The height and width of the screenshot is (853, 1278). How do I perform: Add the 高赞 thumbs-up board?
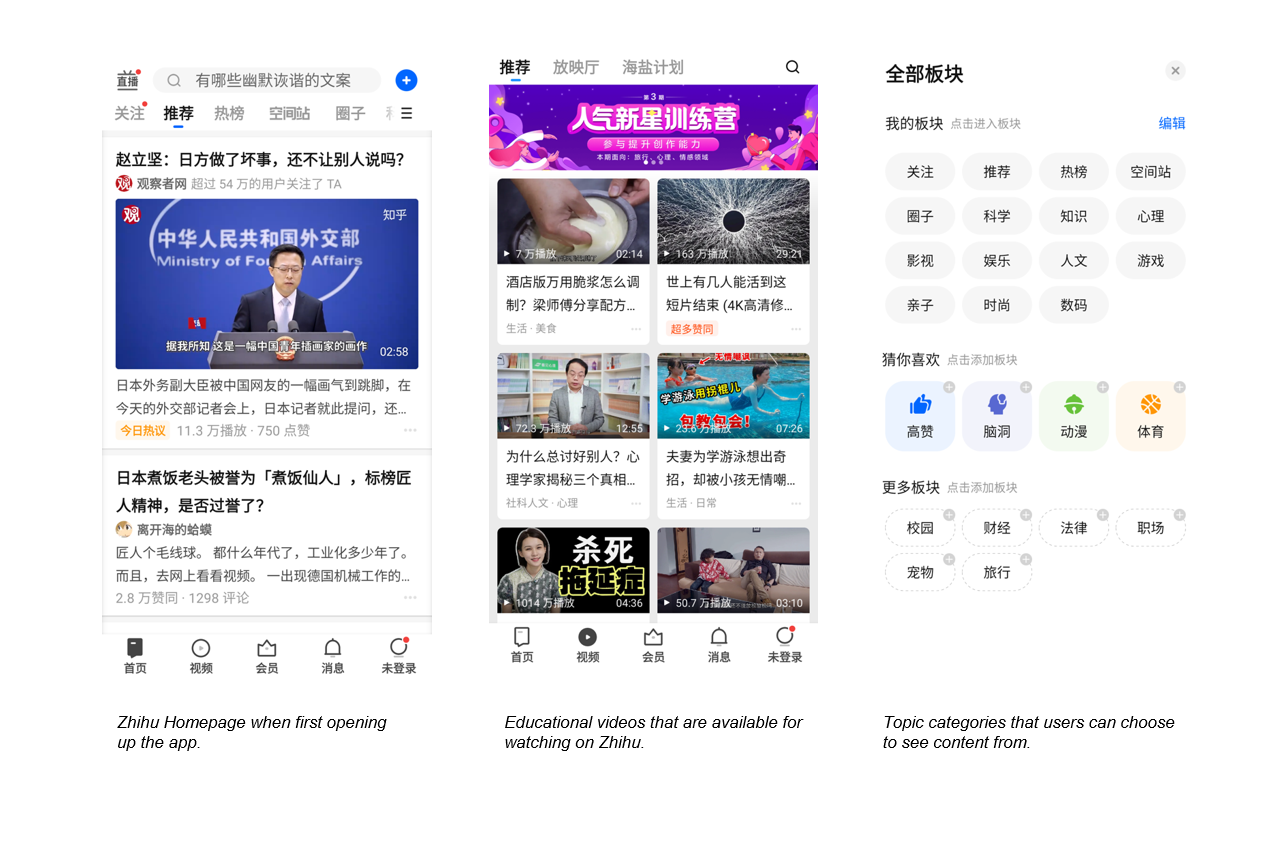point(920,415)
